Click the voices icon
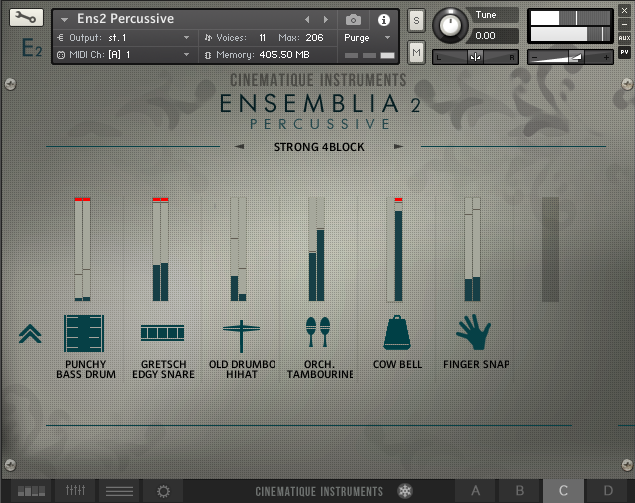The image size is (635, 503). 208,38
